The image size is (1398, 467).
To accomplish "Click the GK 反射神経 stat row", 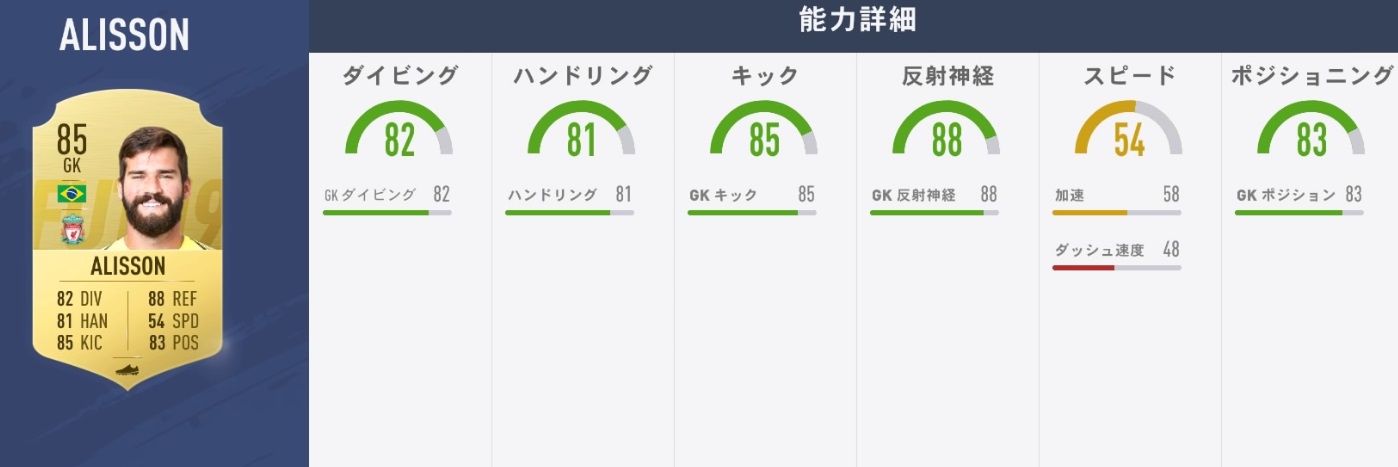I will [x=934, y=196].
